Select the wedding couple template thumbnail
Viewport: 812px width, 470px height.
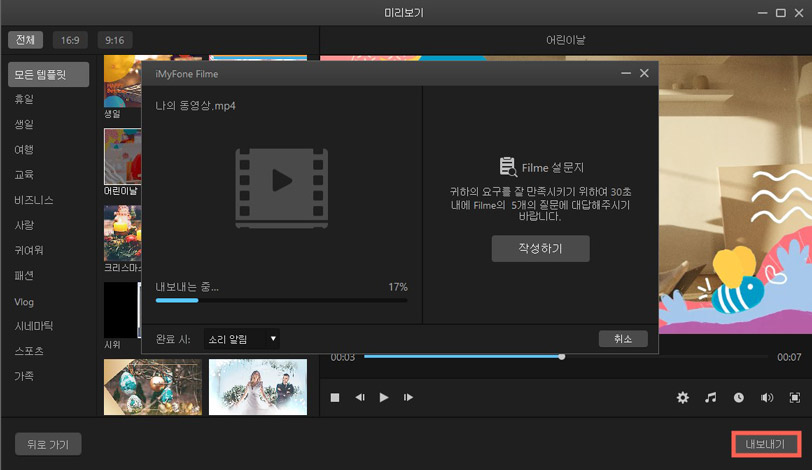258,387
